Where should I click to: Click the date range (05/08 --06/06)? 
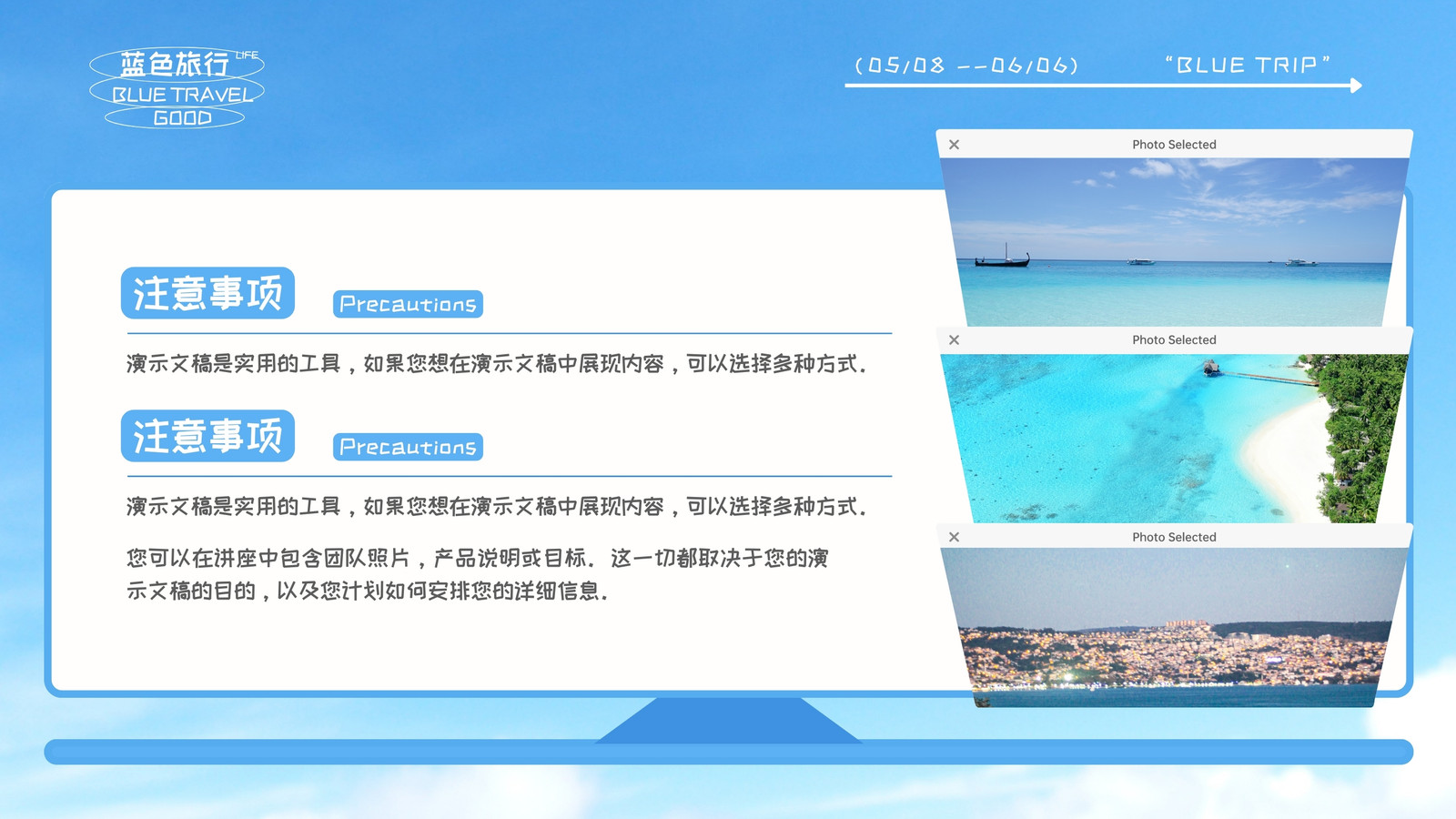[x=966, y=66]
